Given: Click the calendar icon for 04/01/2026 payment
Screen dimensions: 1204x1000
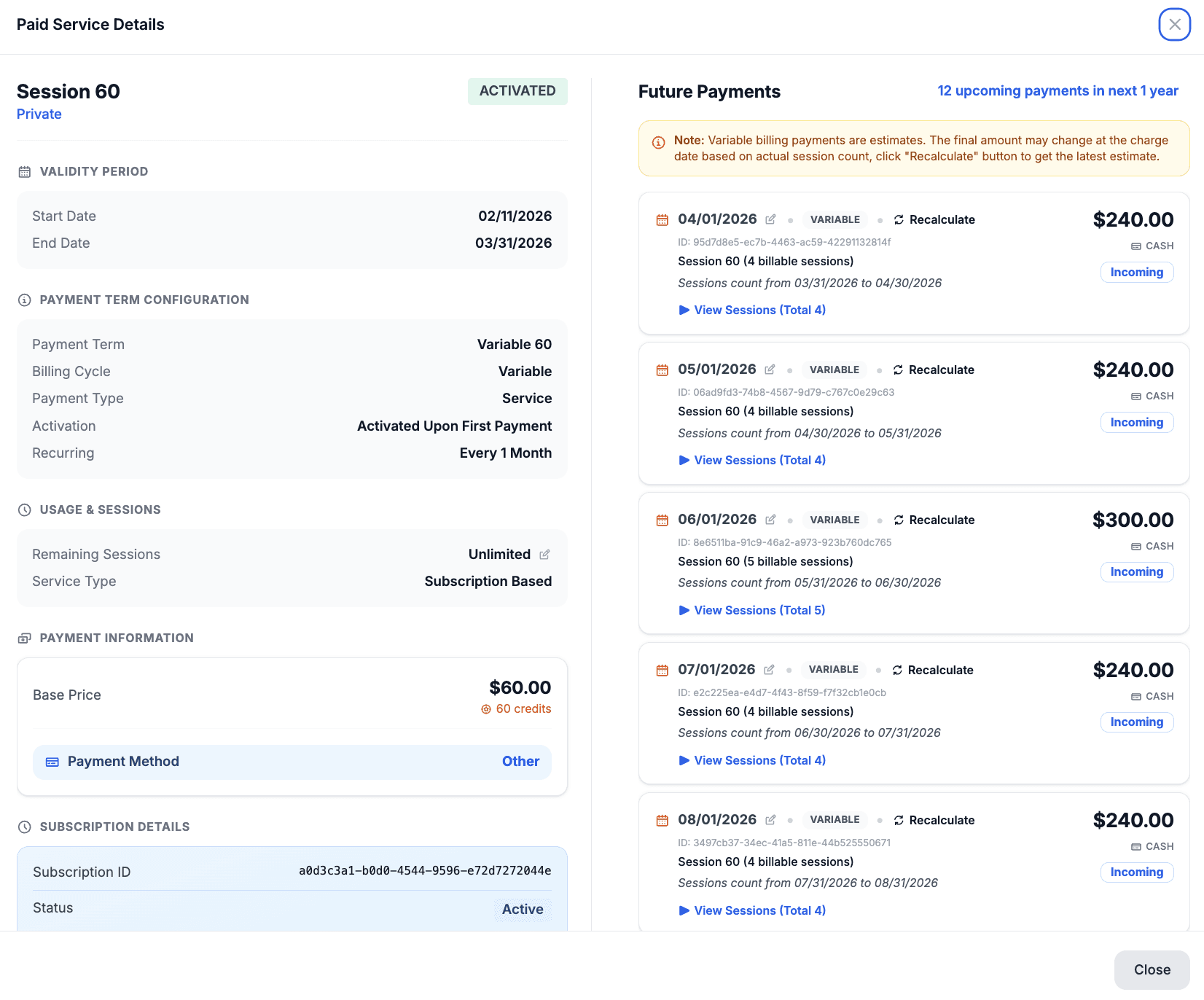Looking at the screenshot, I should click(x=662, y=220).
